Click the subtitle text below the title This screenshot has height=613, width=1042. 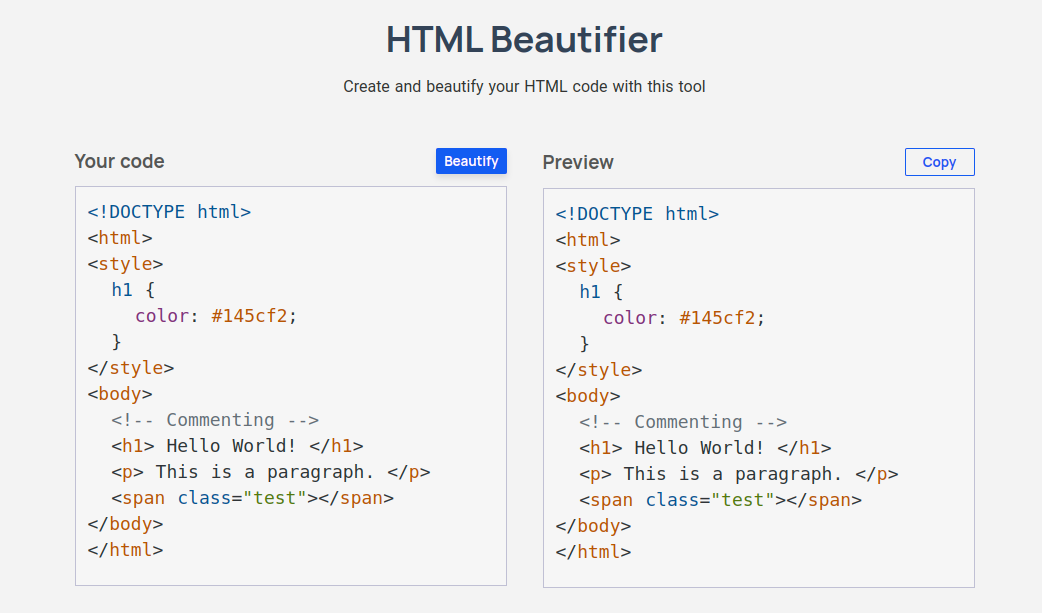524,87
